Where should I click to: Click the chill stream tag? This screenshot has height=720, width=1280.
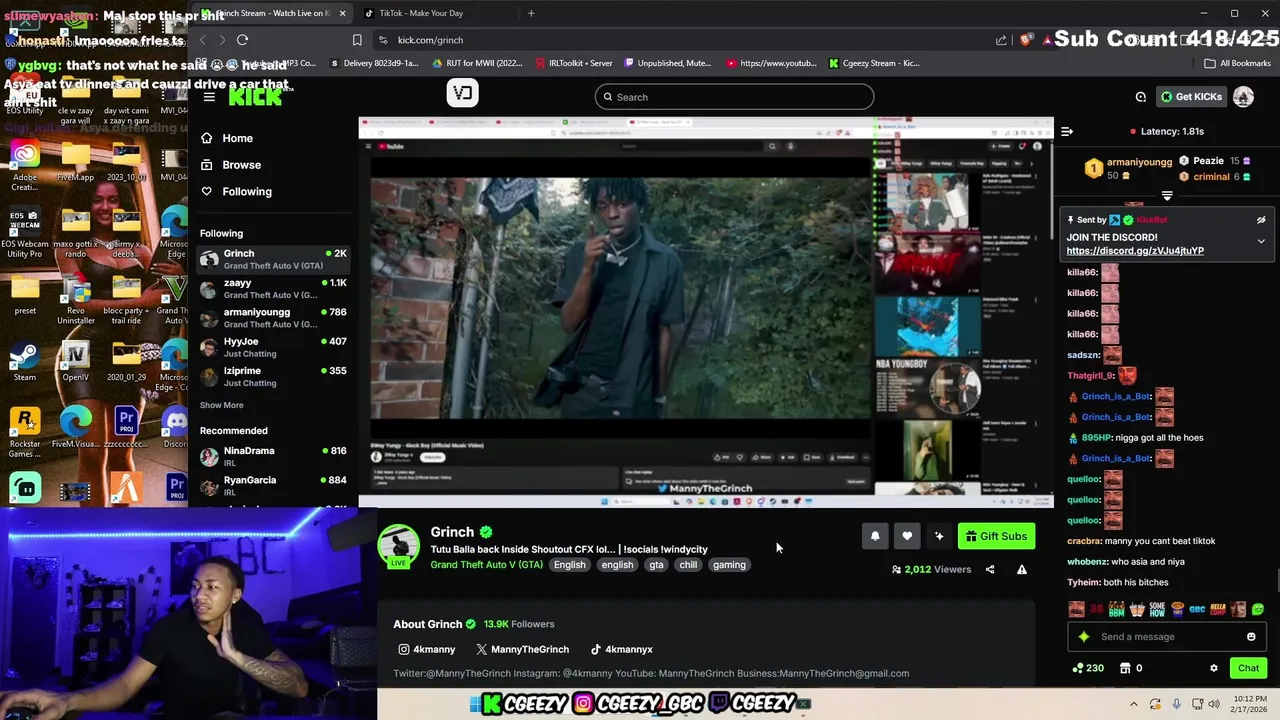(688, 565)
